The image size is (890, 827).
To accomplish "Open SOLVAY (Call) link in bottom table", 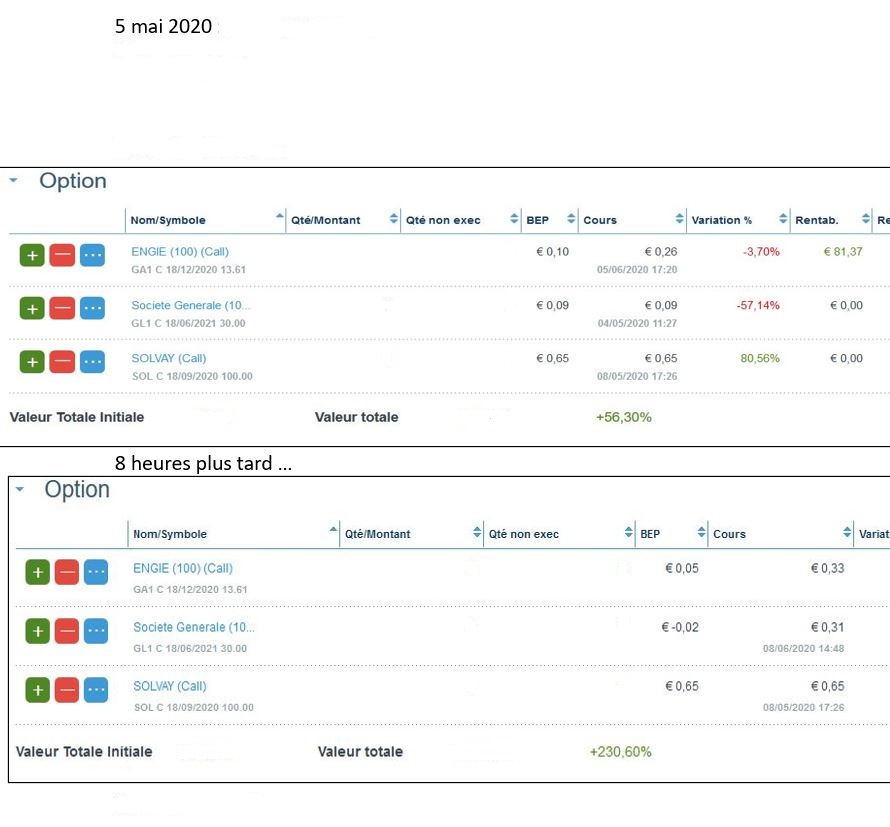I will pyautogui.click(x=170, y=686).
